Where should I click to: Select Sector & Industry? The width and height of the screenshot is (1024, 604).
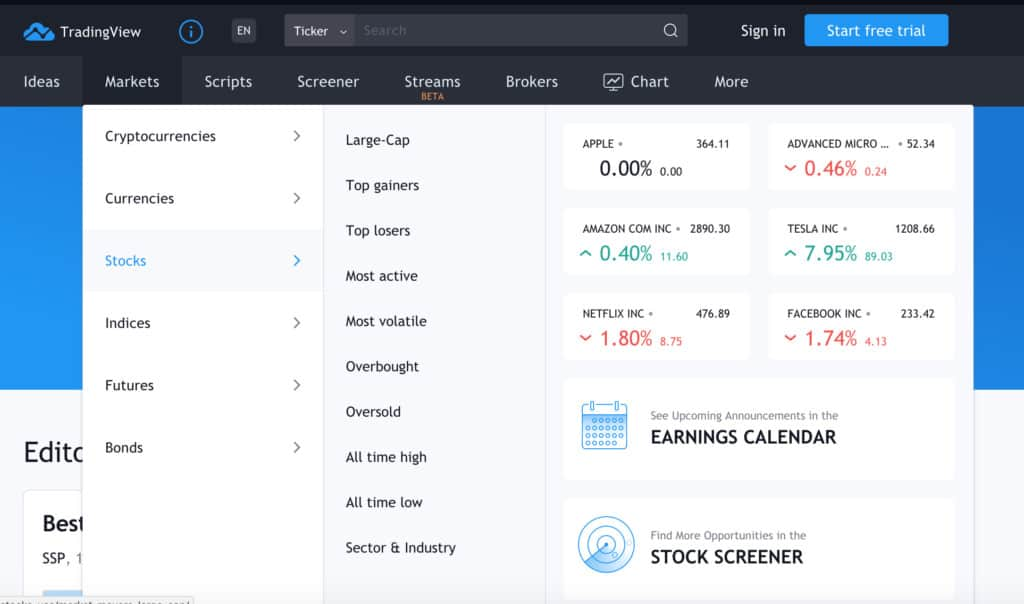point(400,547)
